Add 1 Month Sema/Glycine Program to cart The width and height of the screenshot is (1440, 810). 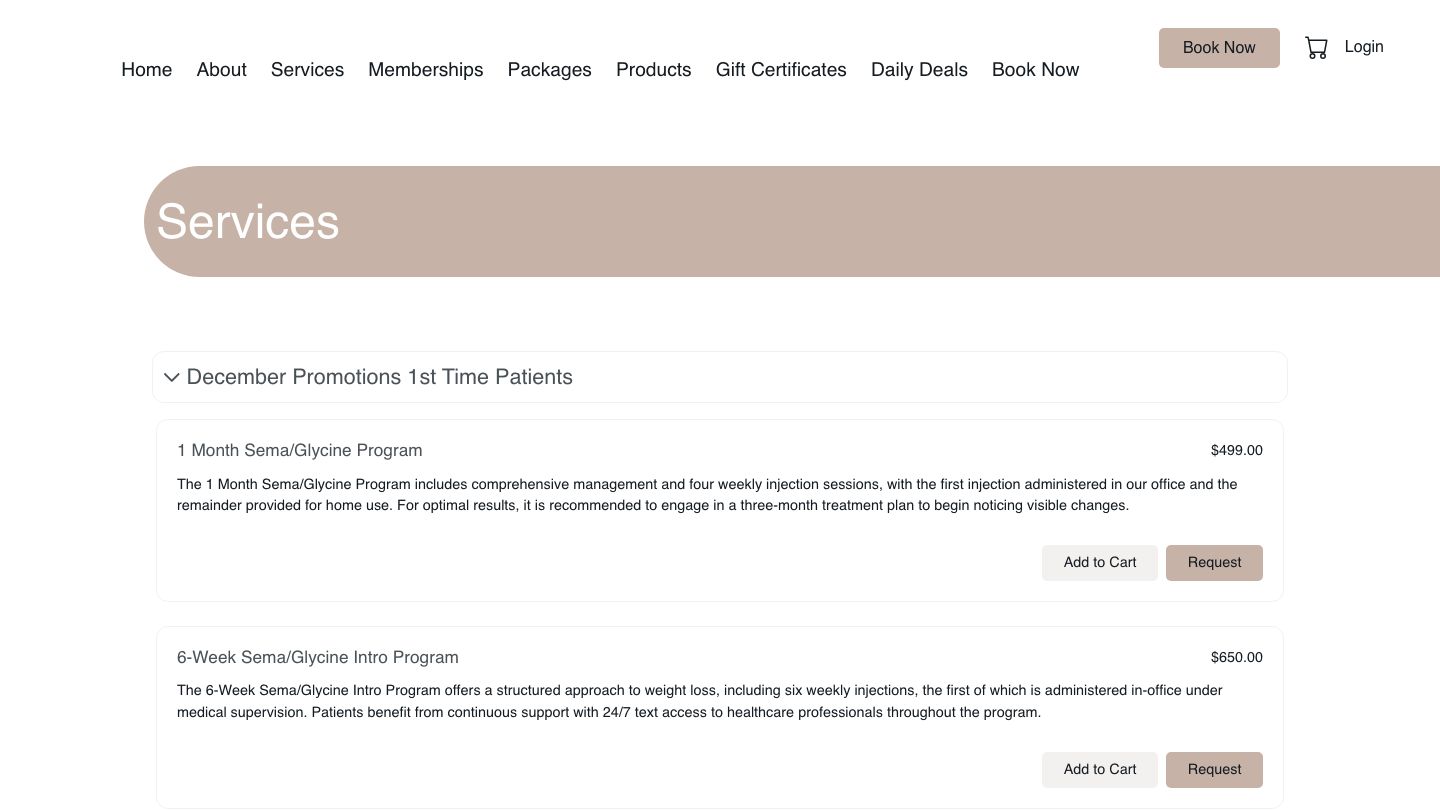tap(1099, 563)
